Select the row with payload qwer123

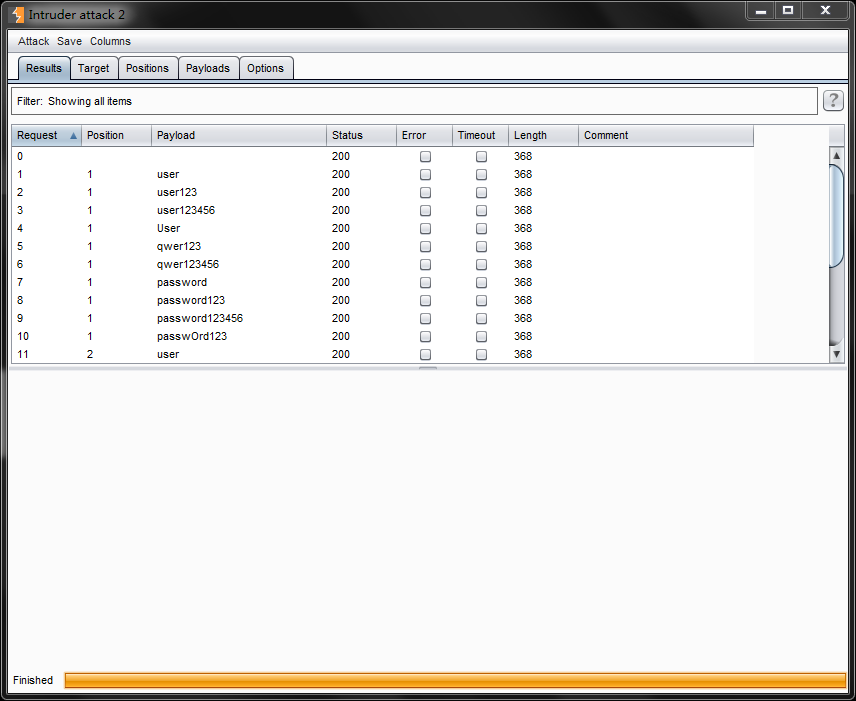pyautogui.click(x=382, y=246)
